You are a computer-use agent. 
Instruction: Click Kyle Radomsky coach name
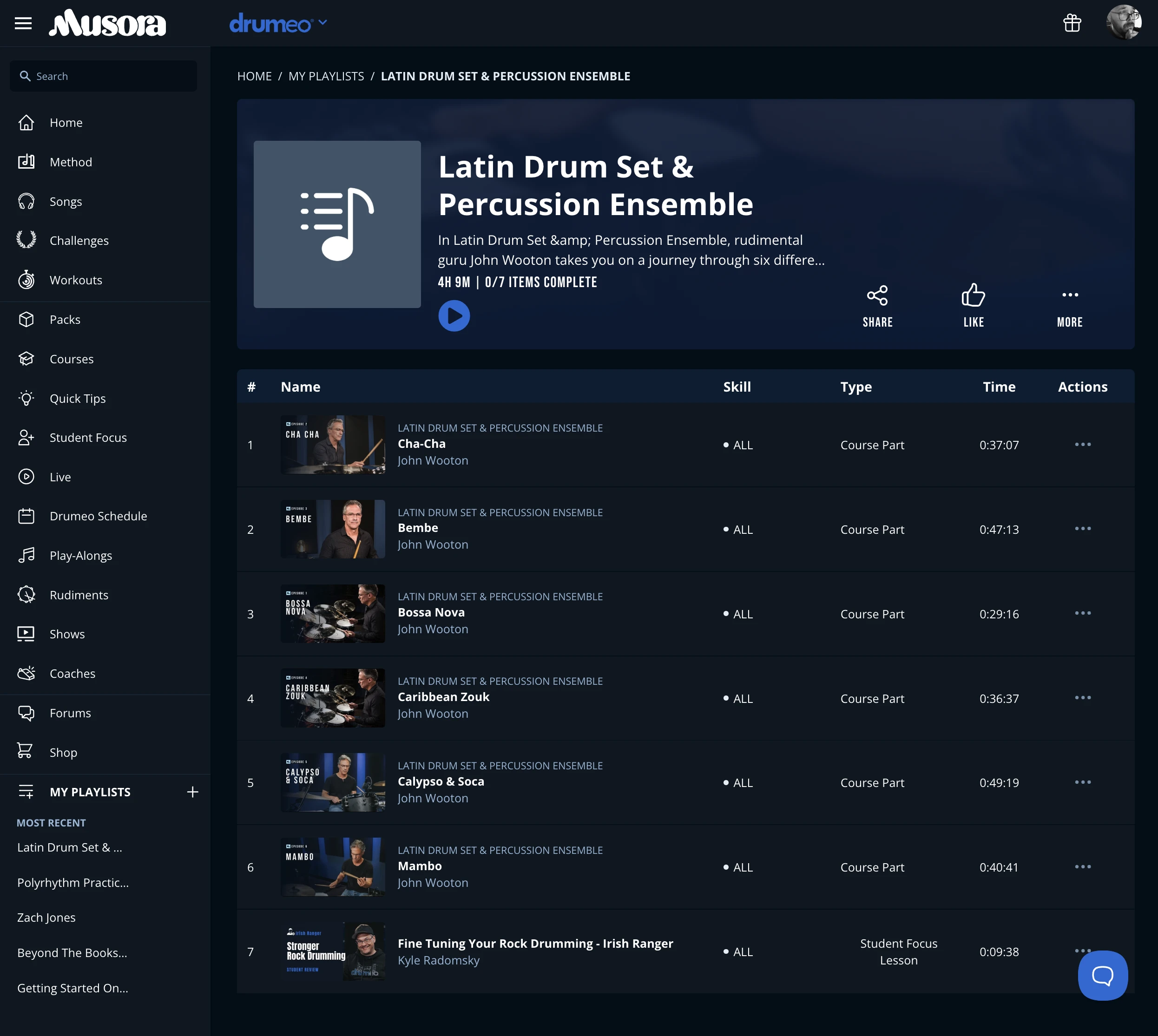point(438,960)
